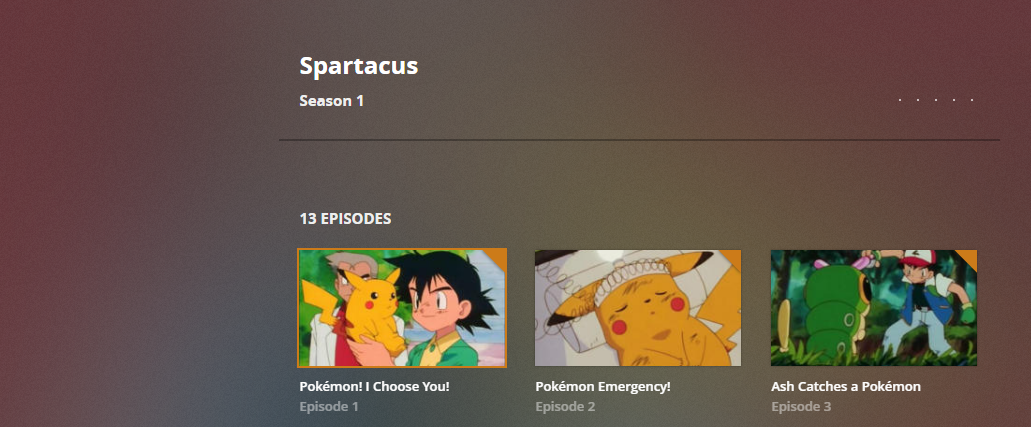Open the Pokémon! I Choose You! thumbnail

click(402, 308)
